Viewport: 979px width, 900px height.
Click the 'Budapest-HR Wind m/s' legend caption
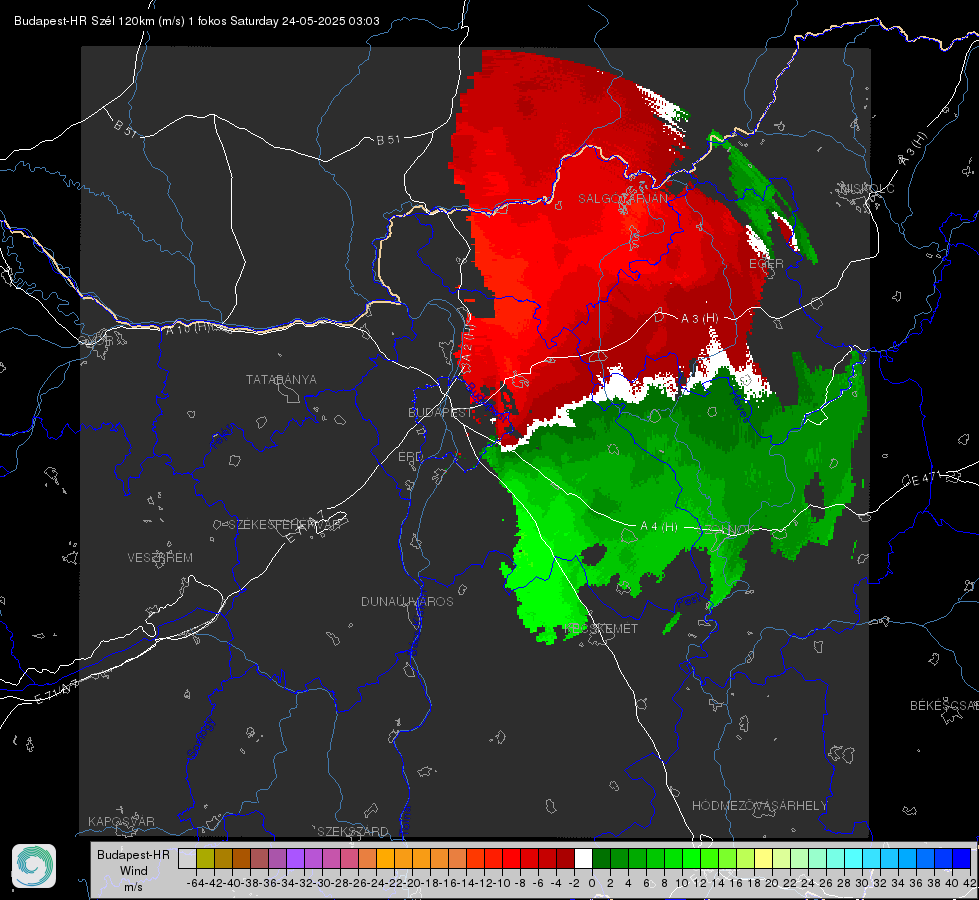click(134, 871)
